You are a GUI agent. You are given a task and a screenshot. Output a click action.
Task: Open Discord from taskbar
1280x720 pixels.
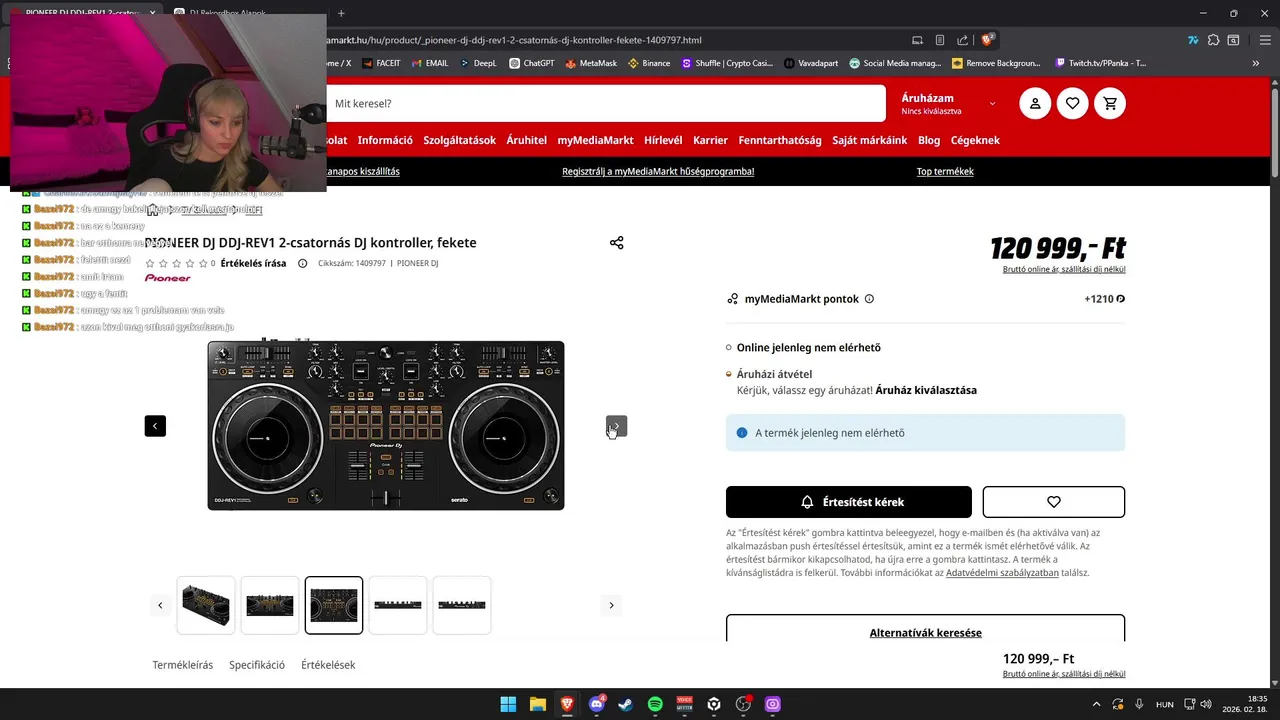[597, 704]
